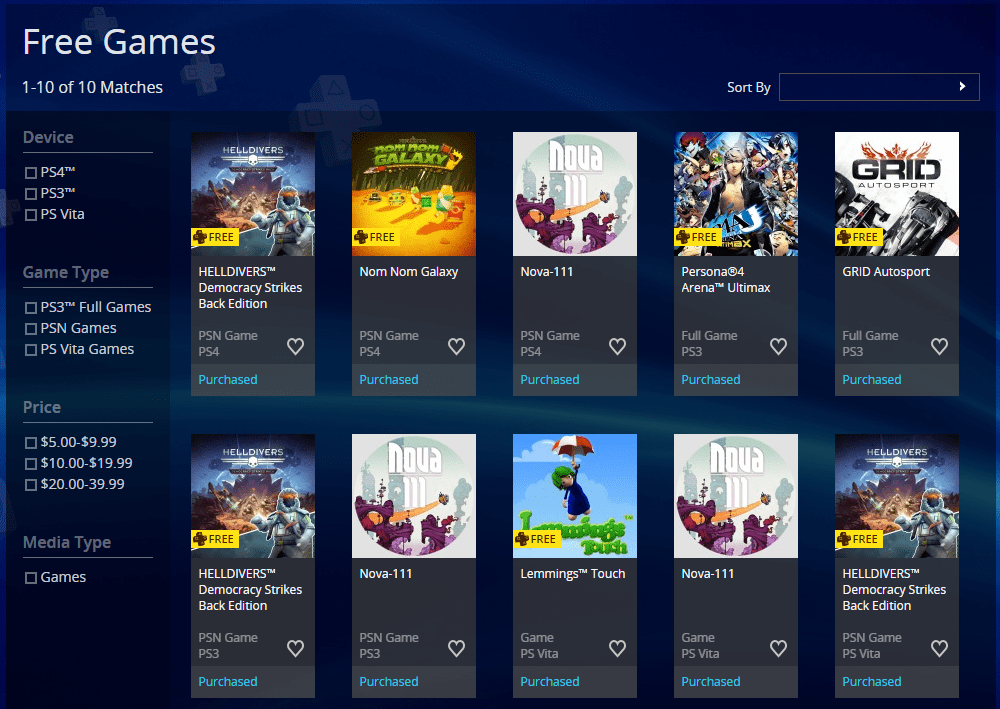Click Purchased under Lemmings Touch

[550, 682]
